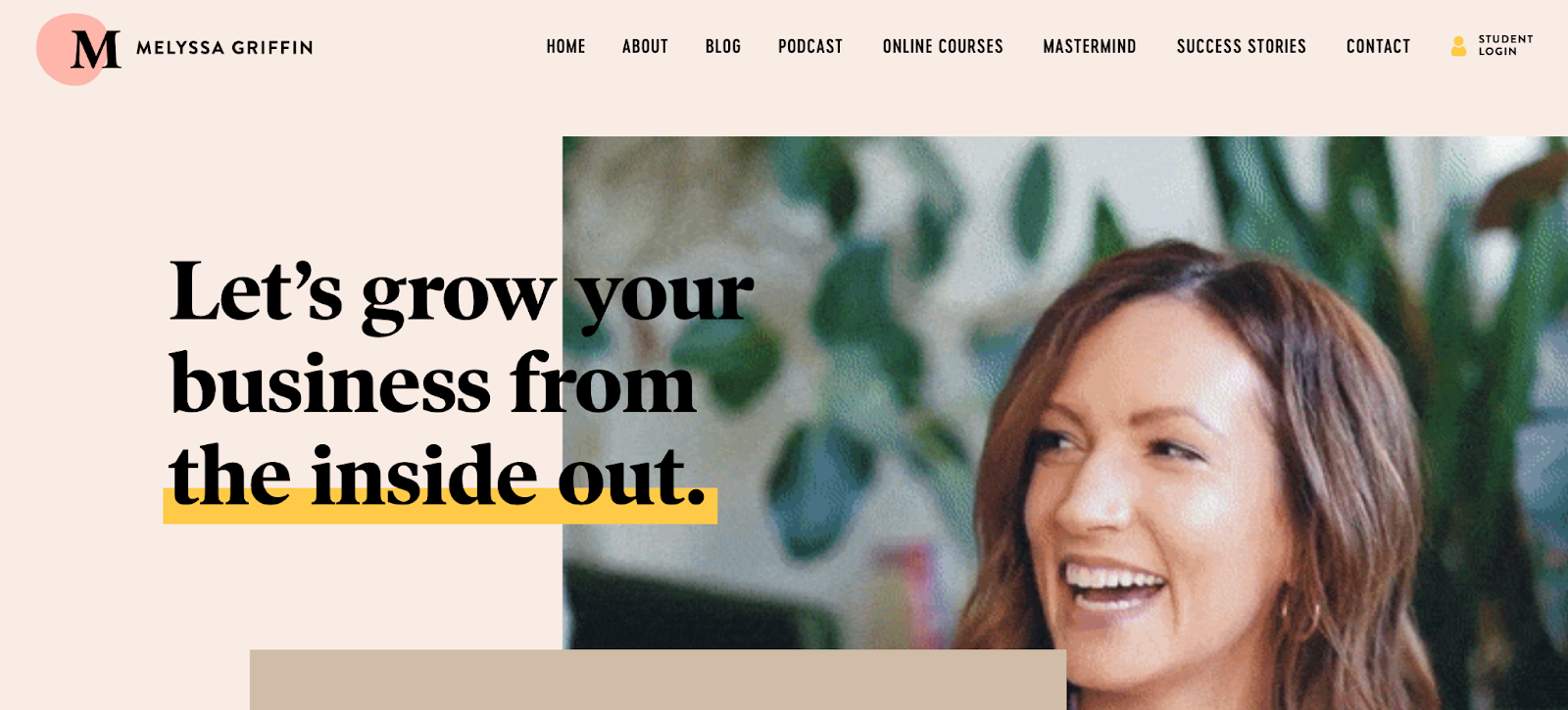Navigate to the Mastermind page
This screenshot has width=1568, height=710.
pyautogui.click(x=1090, y=46)
